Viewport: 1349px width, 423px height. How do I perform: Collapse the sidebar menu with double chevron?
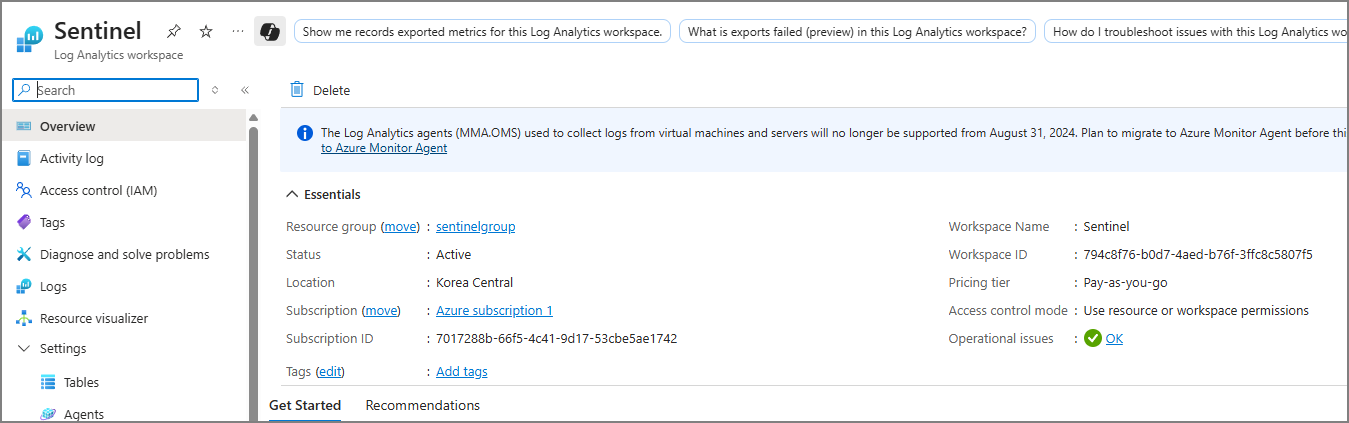(x=244, y=90)
